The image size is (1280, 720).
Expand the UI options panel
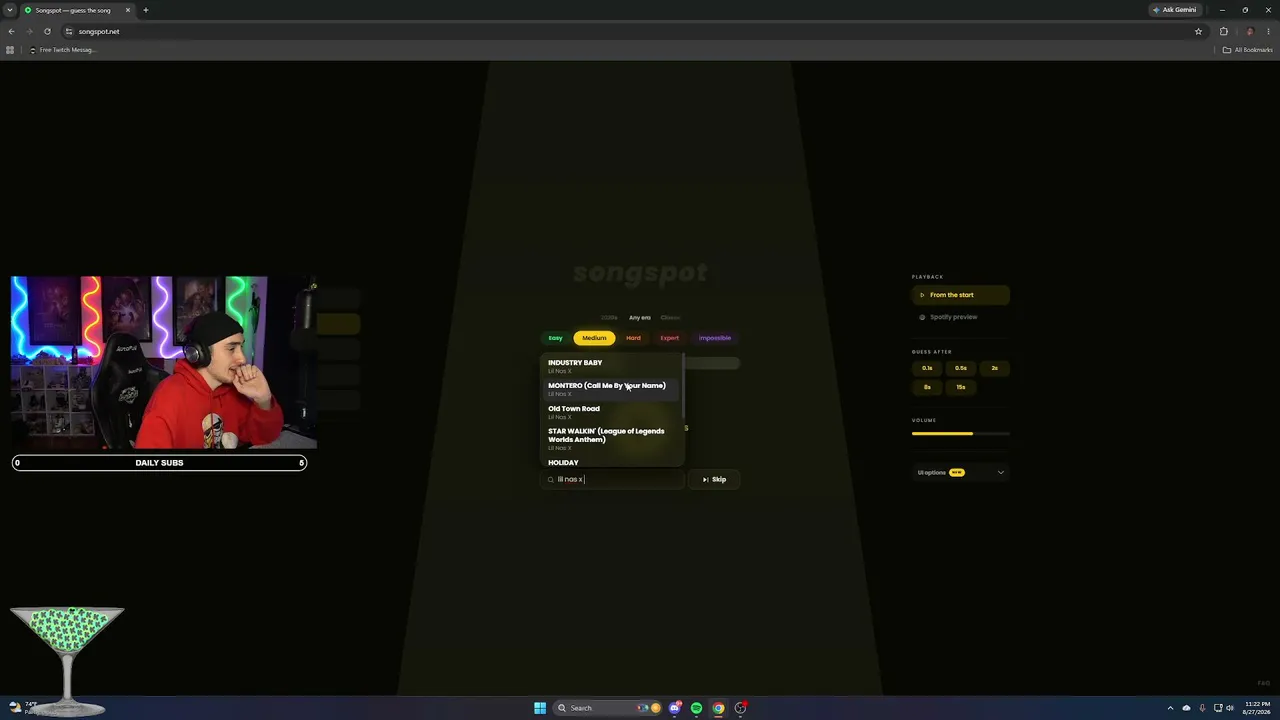960,472
